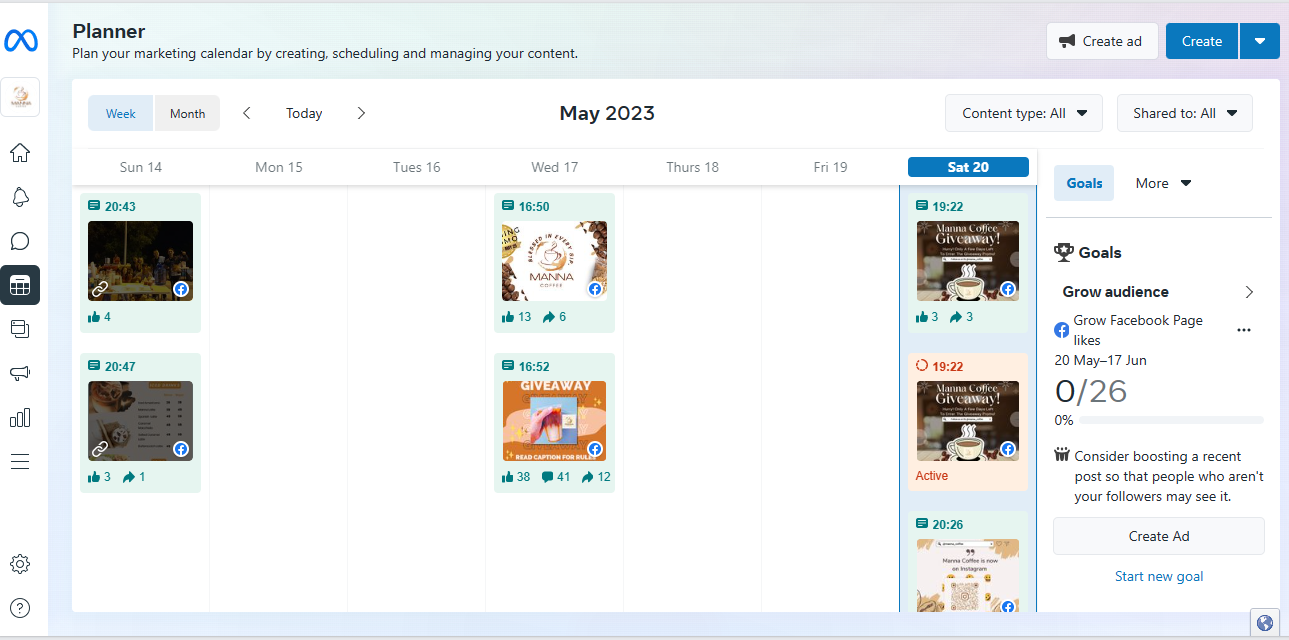Screen dimensions: 1289x640
Task: Click the Meta logo icon
Action: (20, 41)
